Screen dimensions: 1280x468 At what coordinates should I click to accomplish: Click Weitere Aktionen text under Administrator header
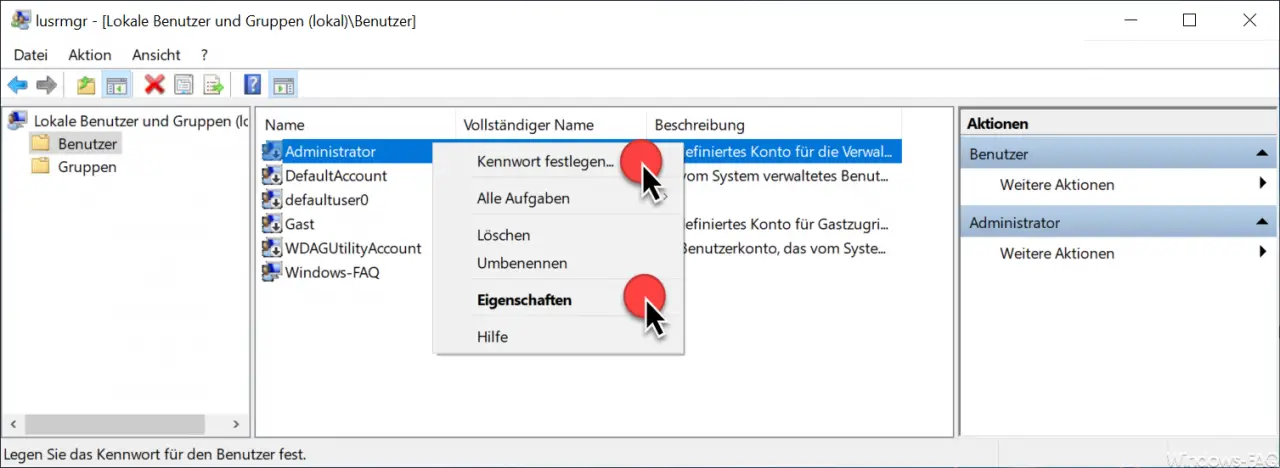click(x=1057, y=254)
